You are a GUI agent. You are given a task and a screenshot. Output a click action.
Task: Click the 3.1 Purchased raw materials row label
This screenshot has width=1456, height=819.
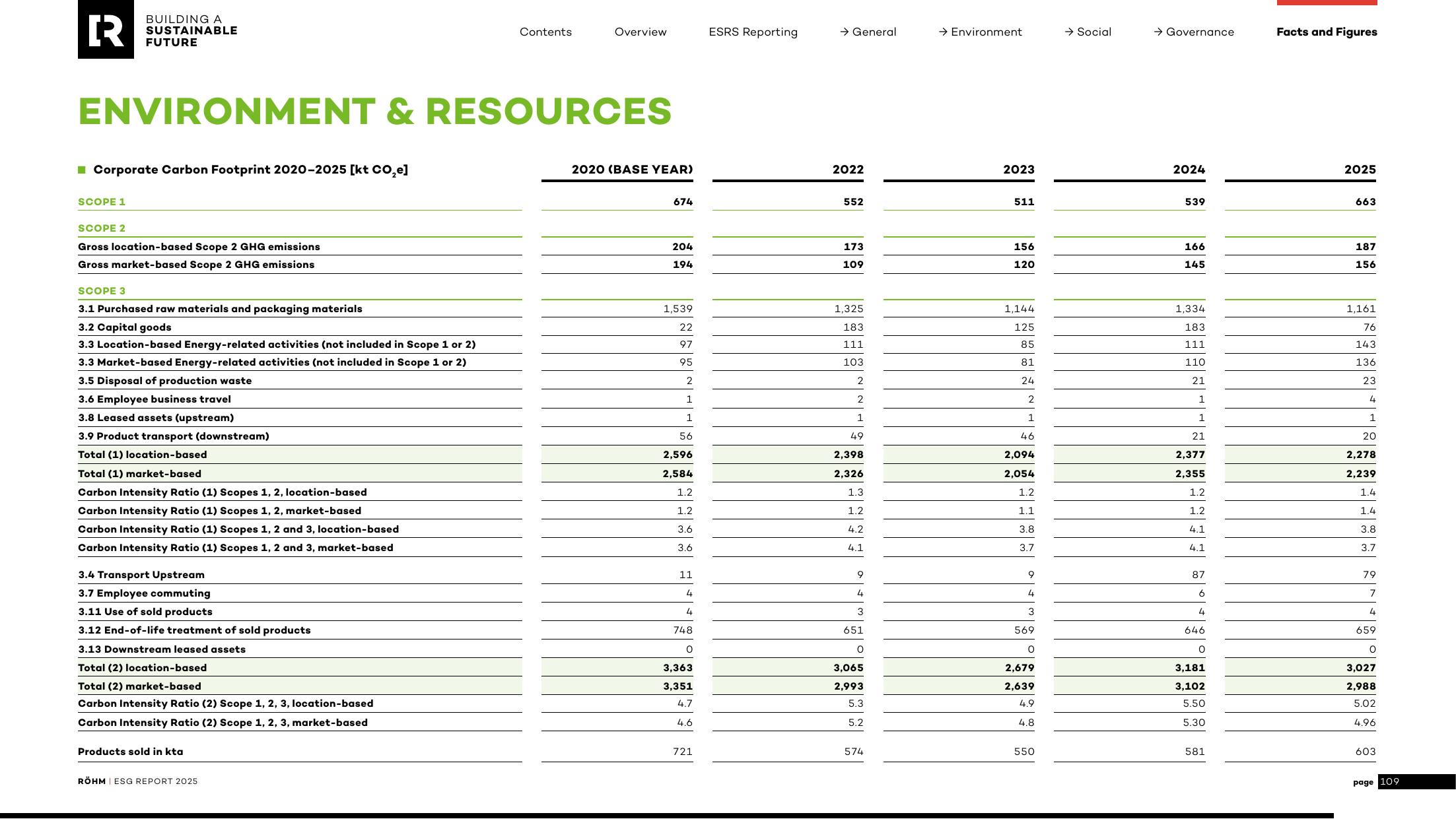tap(220, 309)
